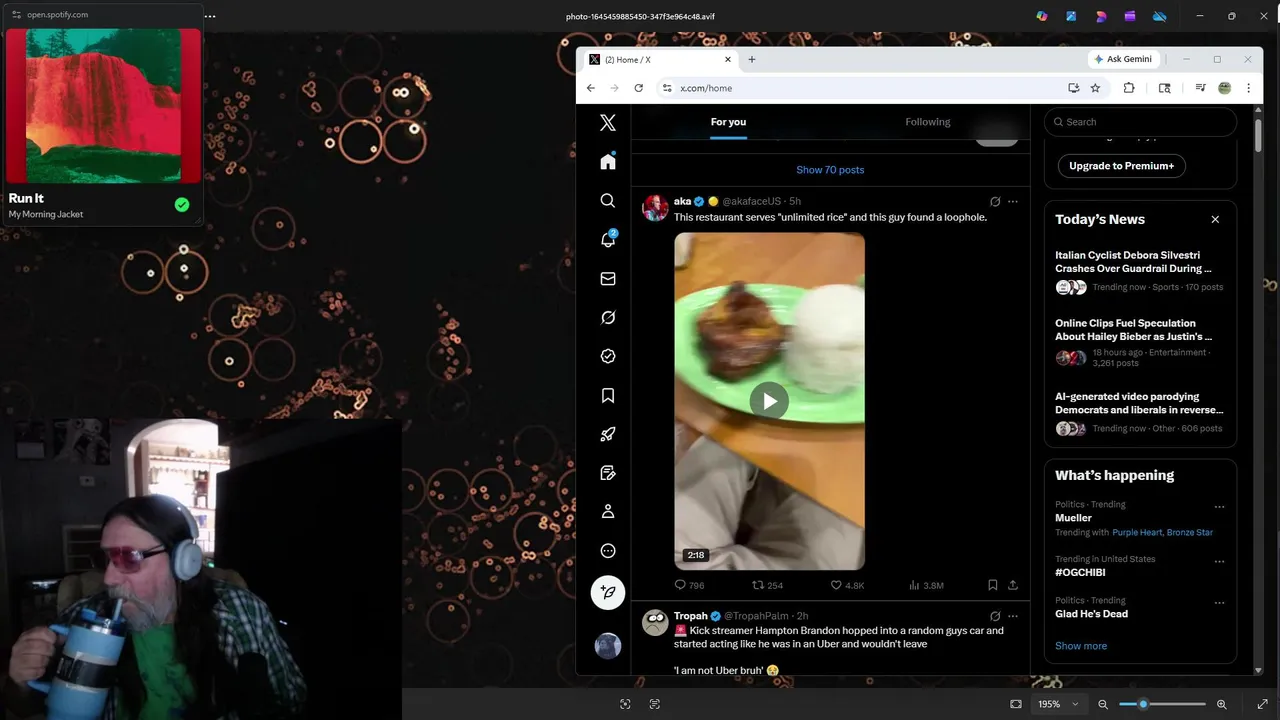View analytics of the unlimited rice post
Viewport: 1280px width, 720px height.
coord(926,585)
